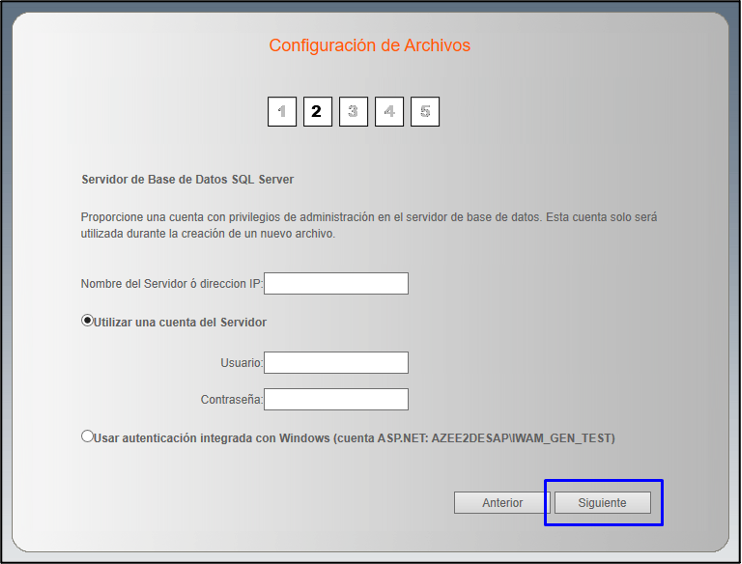Click the 'Contraseña:' field label

pos(231,400)
